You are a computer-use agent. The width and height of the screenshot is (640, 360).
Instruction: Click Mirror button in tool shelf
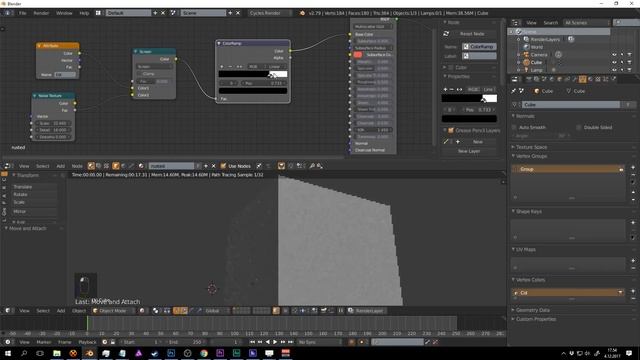[x=34, y=211]
